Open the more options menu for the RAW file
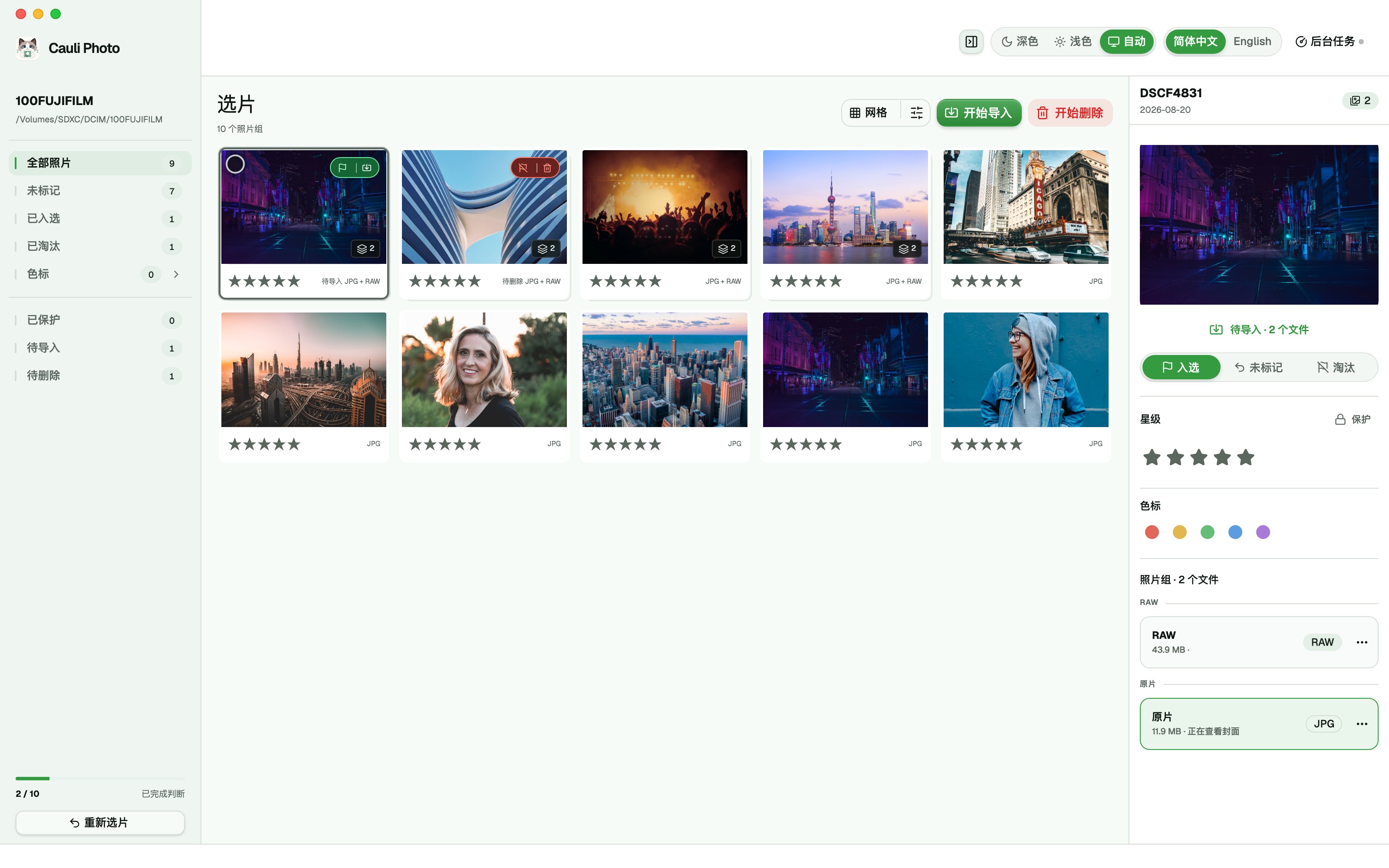 1362,642
